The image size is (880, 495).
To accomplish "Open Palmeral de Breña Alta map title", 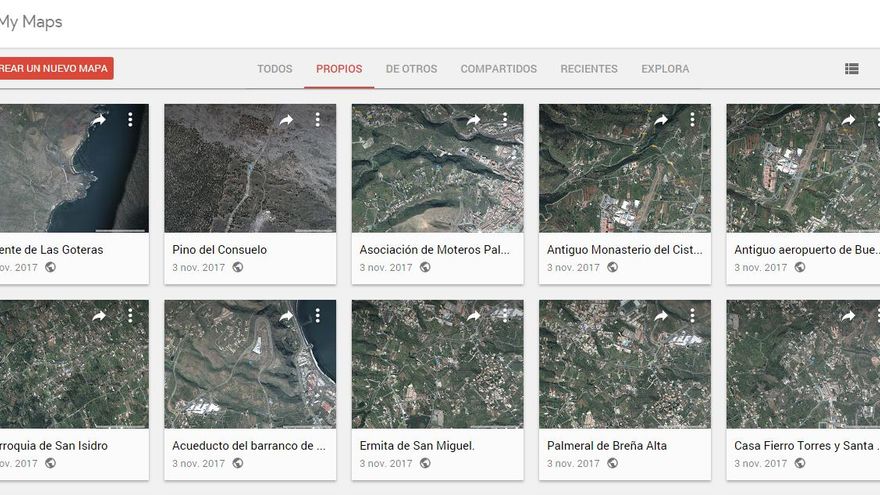I will click(x=606, y=445).
